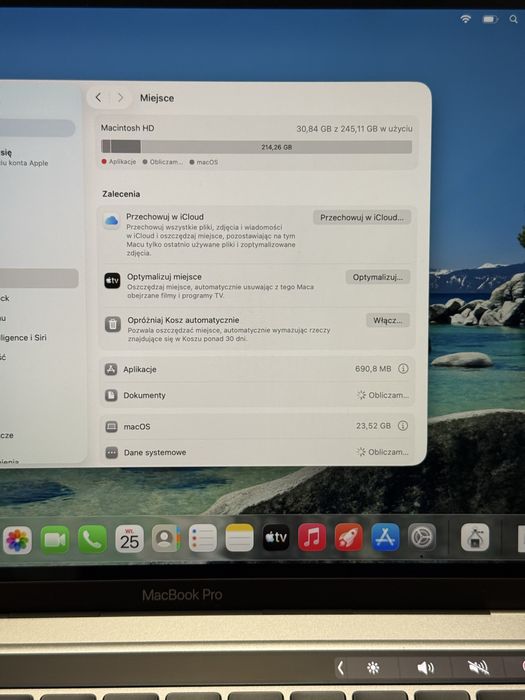Viewport: 525px width, 700px height.
Task: Click the Miejsce page title
Action: coord(157,98)
